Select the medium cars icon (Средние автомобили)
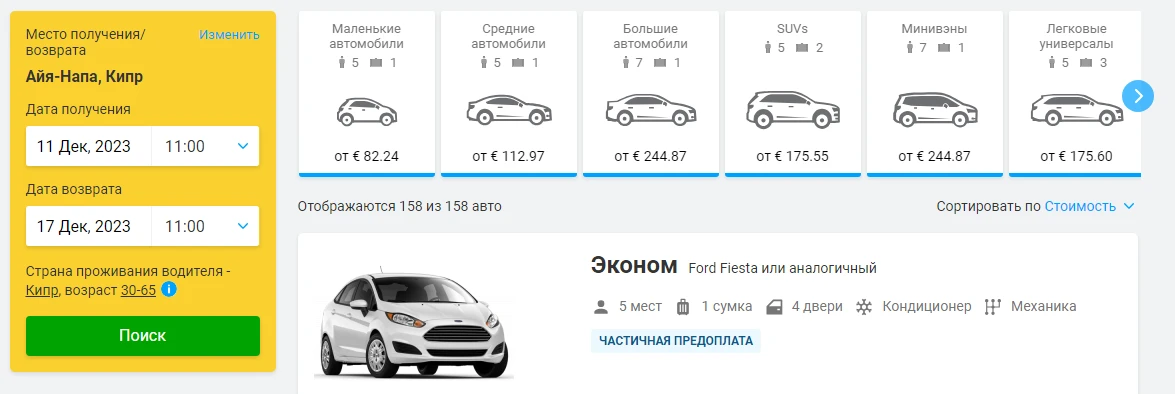 [x=509, y=111]
